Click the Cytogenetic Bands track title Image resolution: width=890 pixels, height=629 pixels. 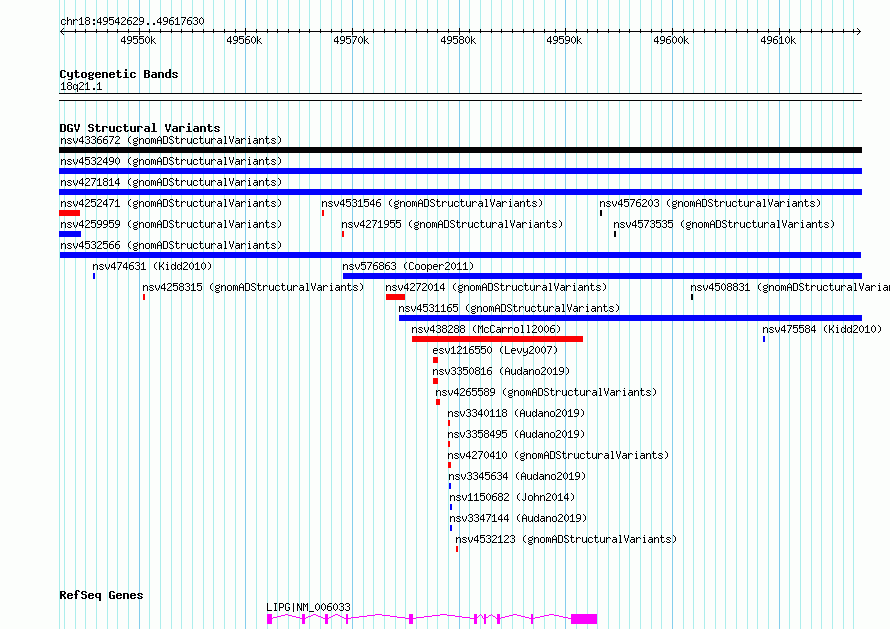tap(119, 74)
